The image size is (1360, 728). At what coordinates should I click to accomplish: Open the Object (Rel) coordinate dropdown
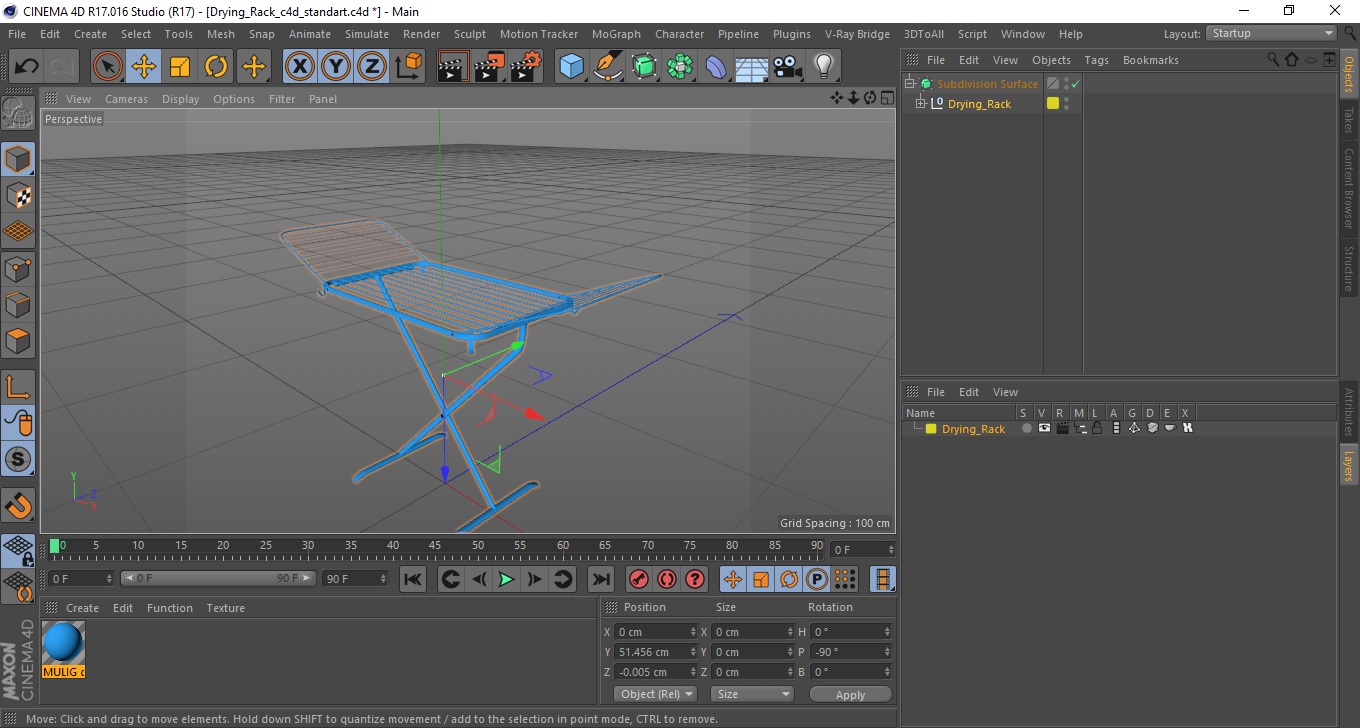655,694
